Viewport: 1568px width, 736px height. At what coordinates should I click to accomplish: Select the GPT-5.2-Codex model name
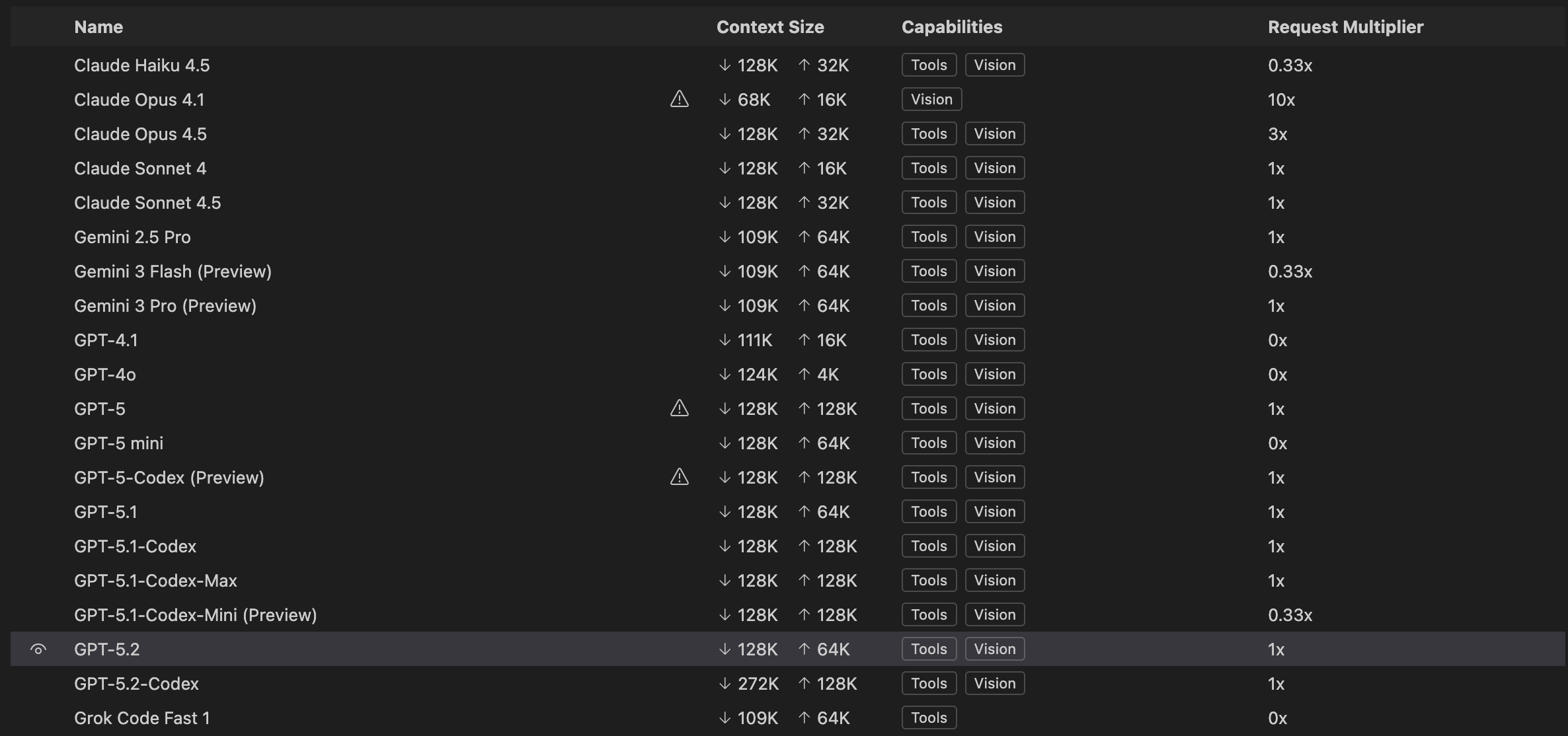click(x=136, y=684)
